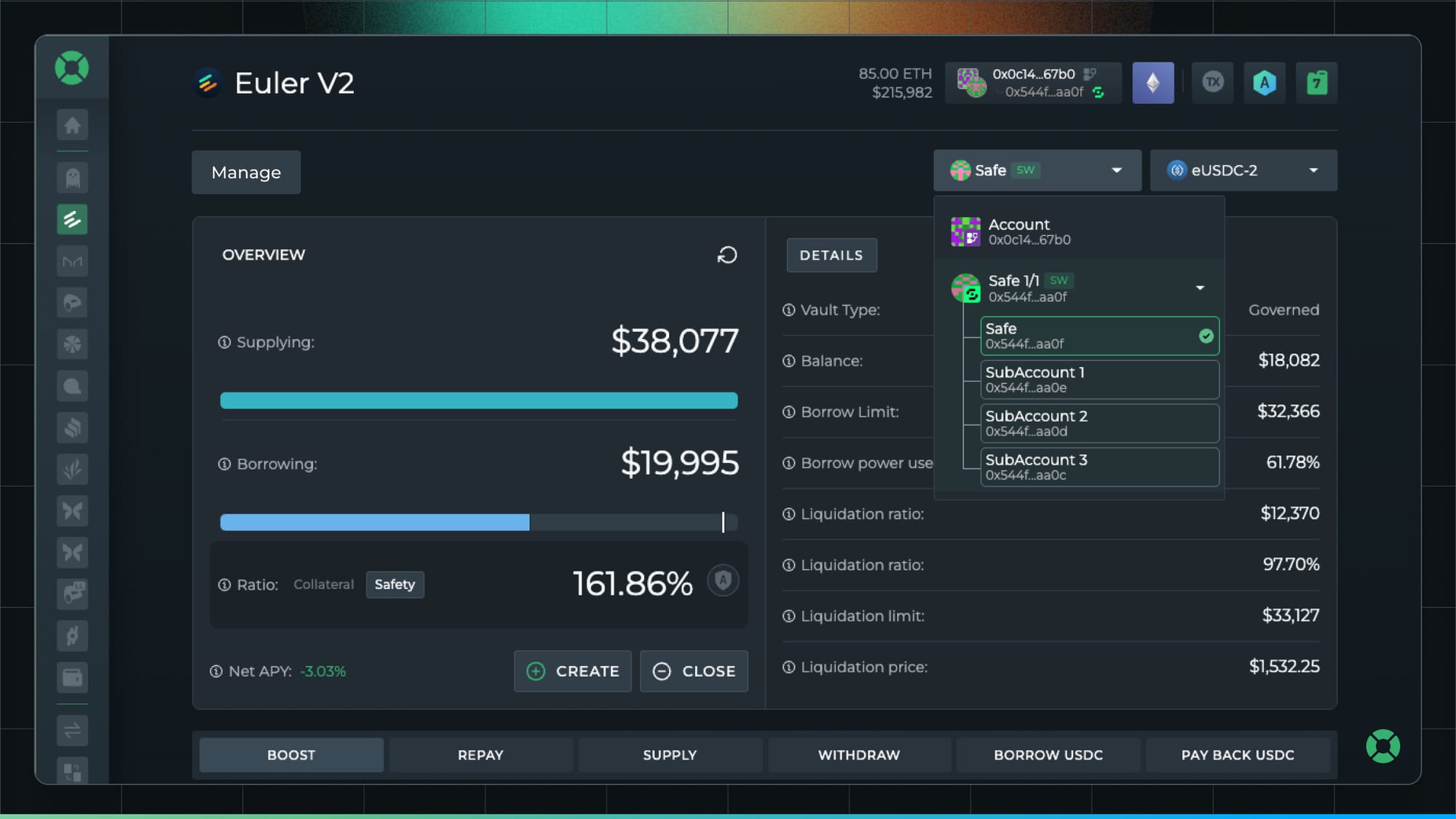1456x819 pixels.
Task: Open the Pay Back USDC tab
Action: coord(1238,755)
